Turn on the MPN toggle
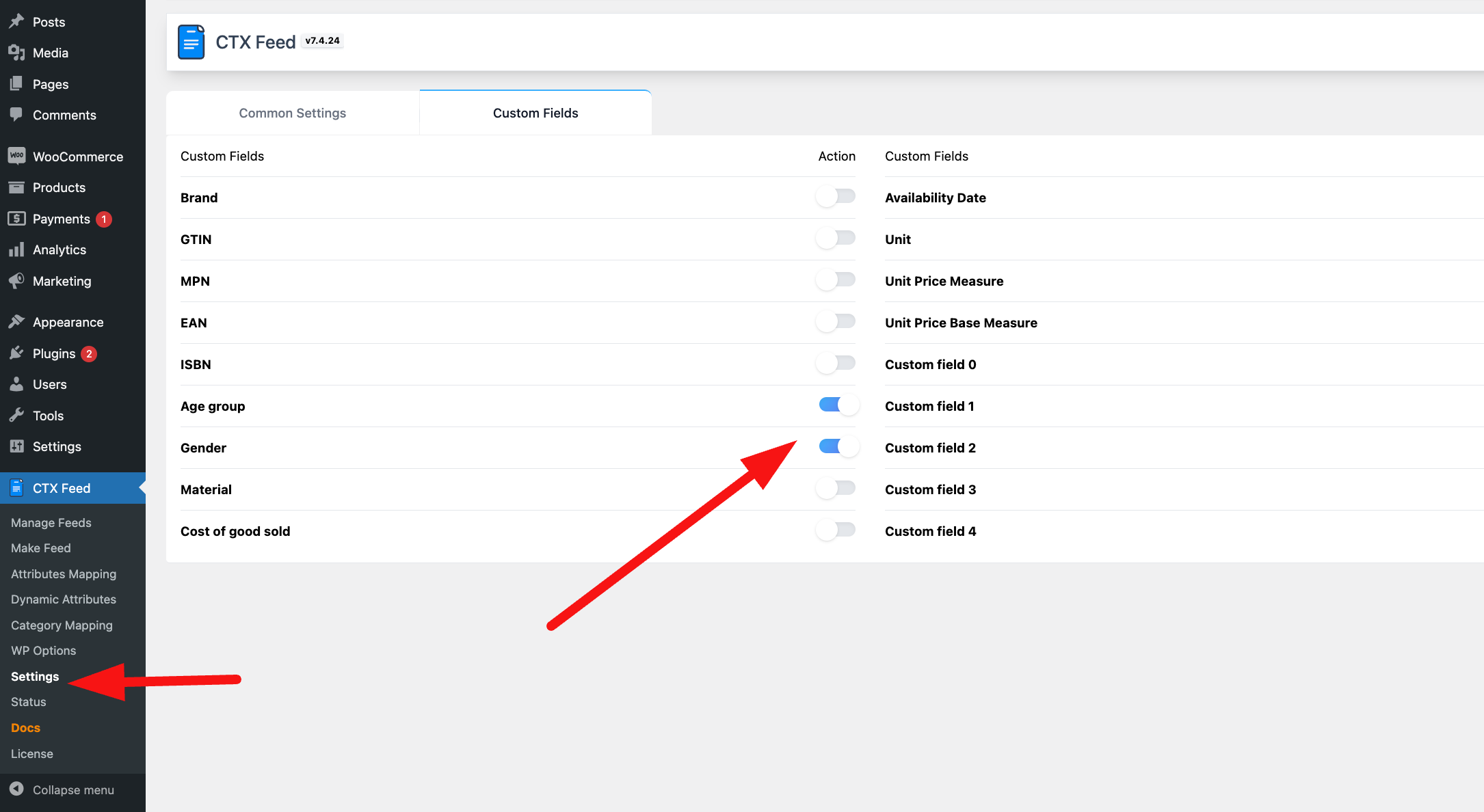The height and width of the screenshot is (812, 1484). (x=836, y=280)
